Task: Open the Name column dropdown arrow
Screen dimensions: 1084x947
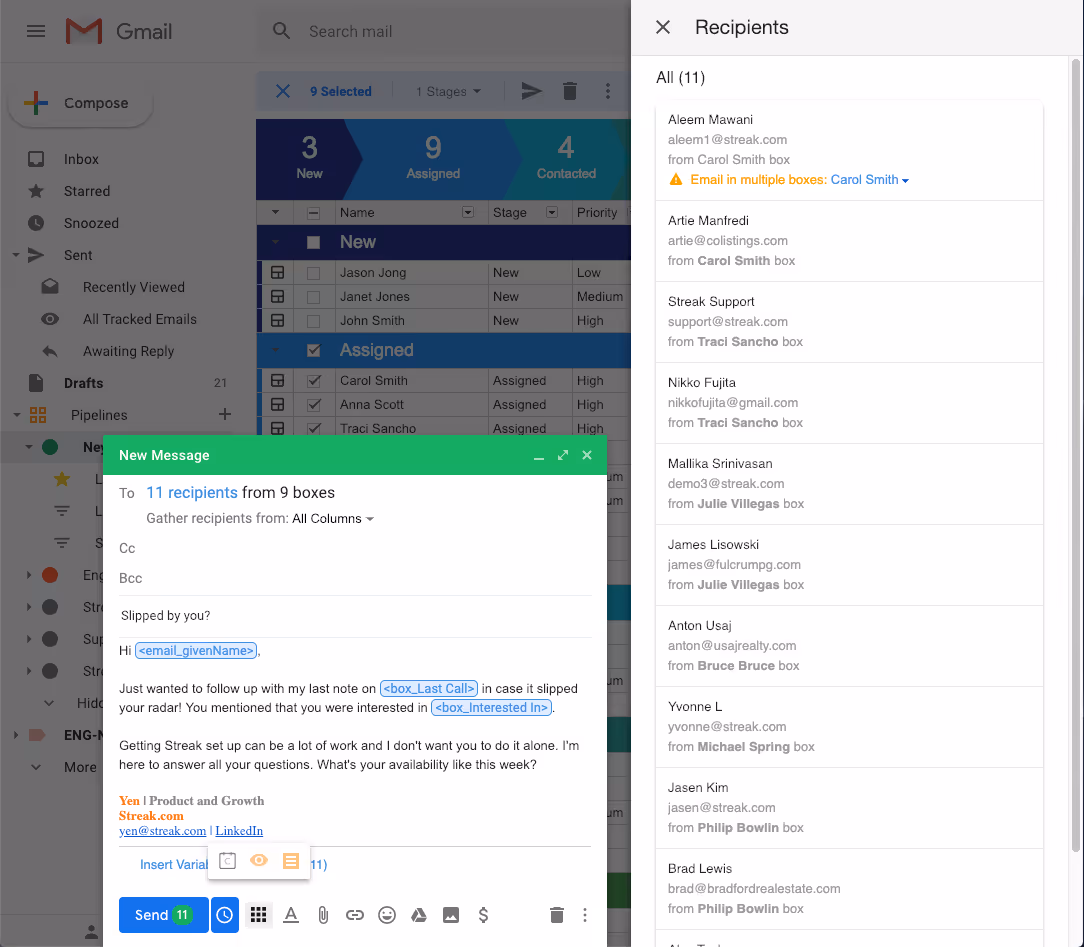Action: coord(468,212)
